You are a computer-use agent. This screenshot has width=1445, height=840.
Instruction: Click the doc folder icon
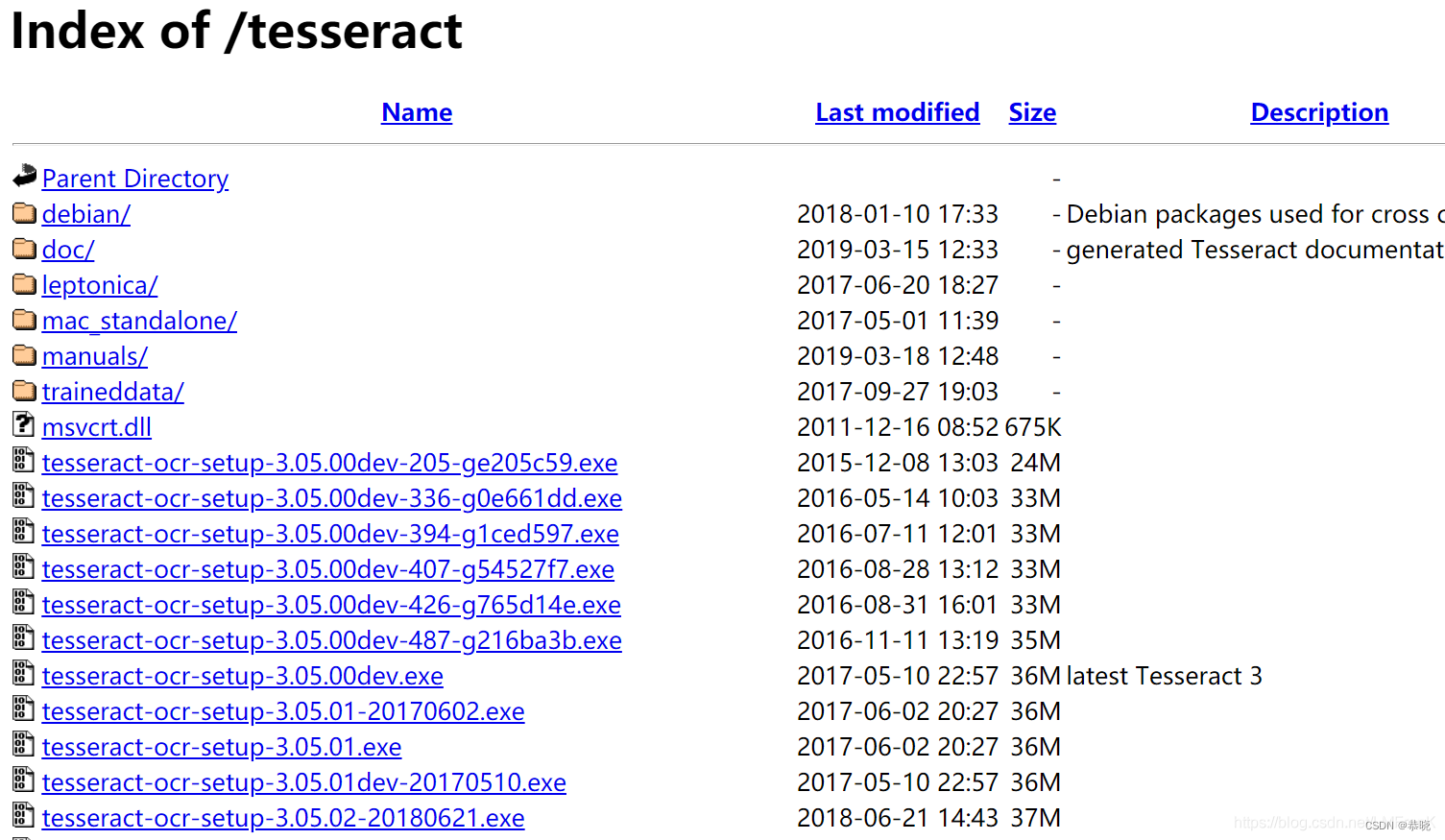pos(24,248)
